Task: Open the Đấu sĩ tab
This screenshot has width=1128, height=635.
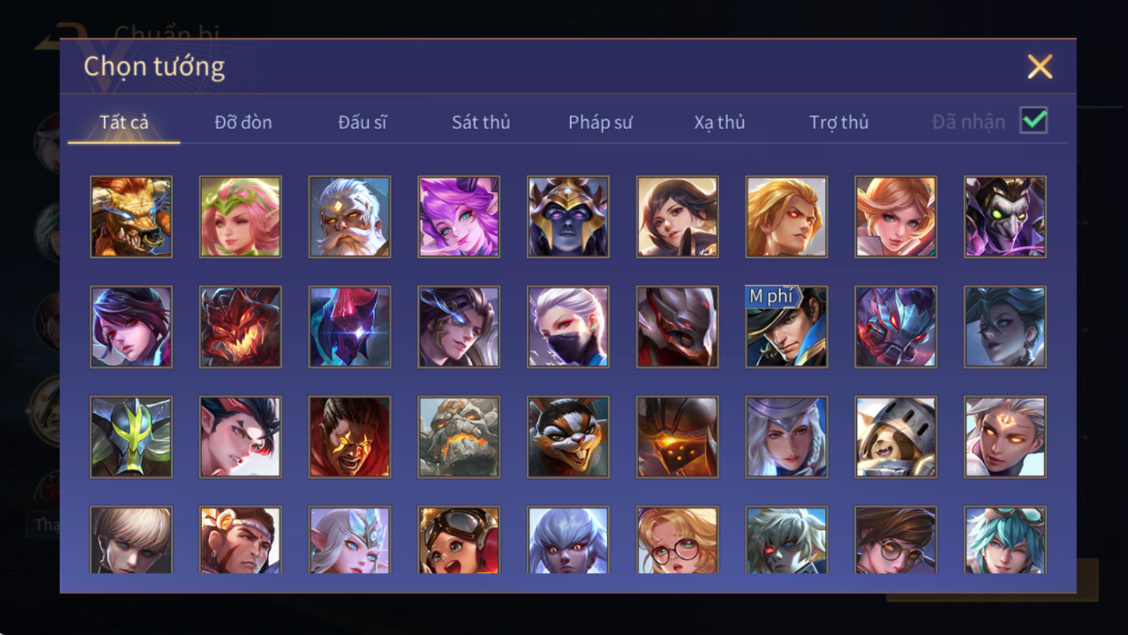Action: click(x=363, y=122)
